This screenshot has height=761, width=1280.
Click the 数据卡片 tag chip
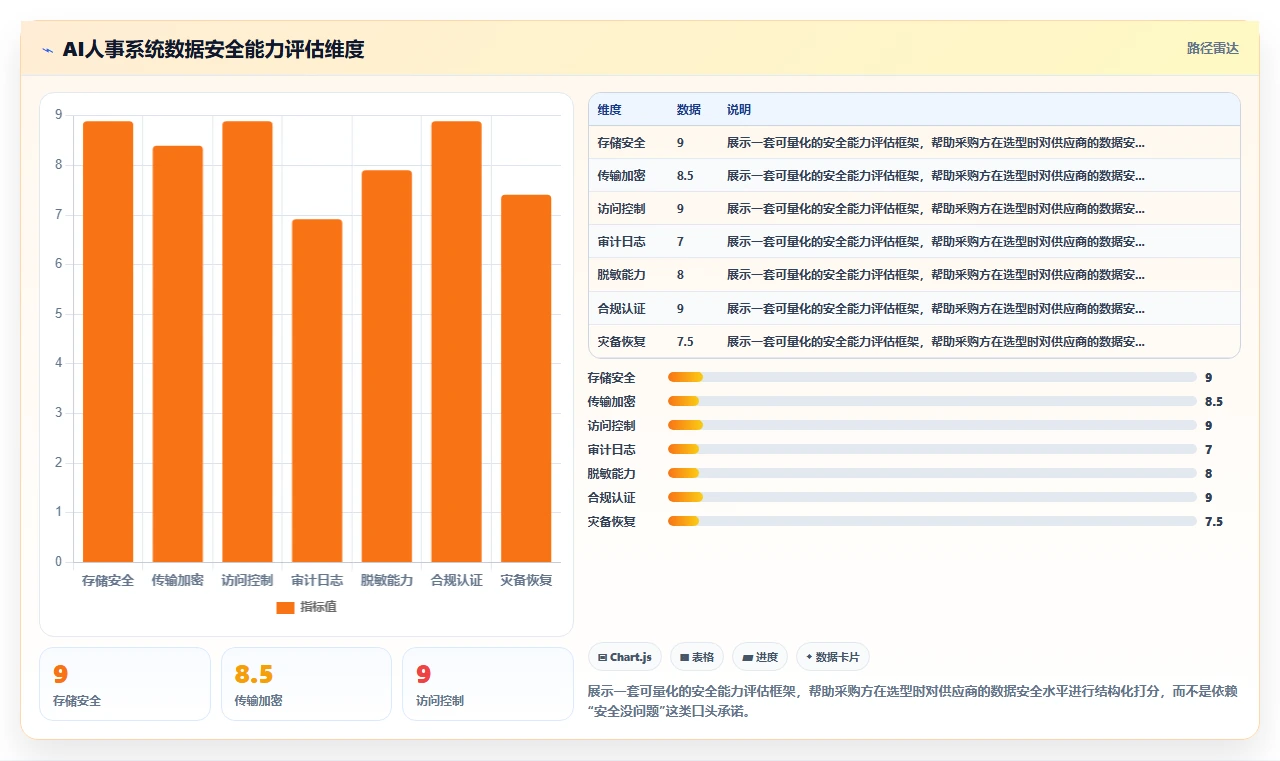point(833,657)
